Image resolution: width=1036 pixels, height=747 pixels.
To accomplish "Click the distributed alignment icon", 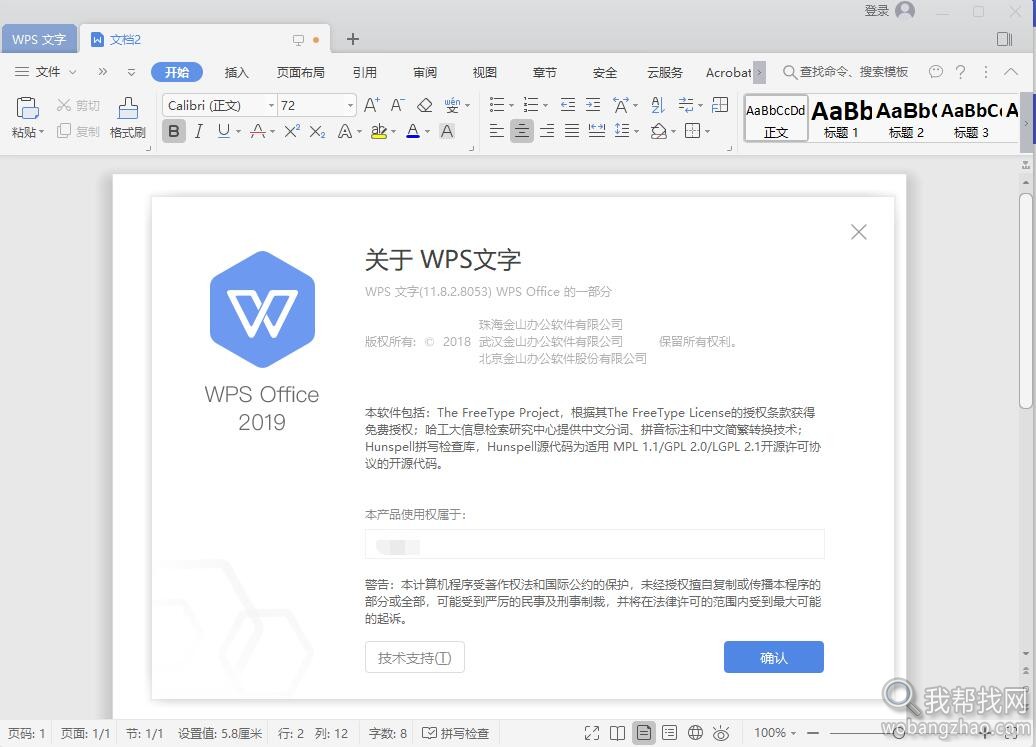I will click(597, 131).
